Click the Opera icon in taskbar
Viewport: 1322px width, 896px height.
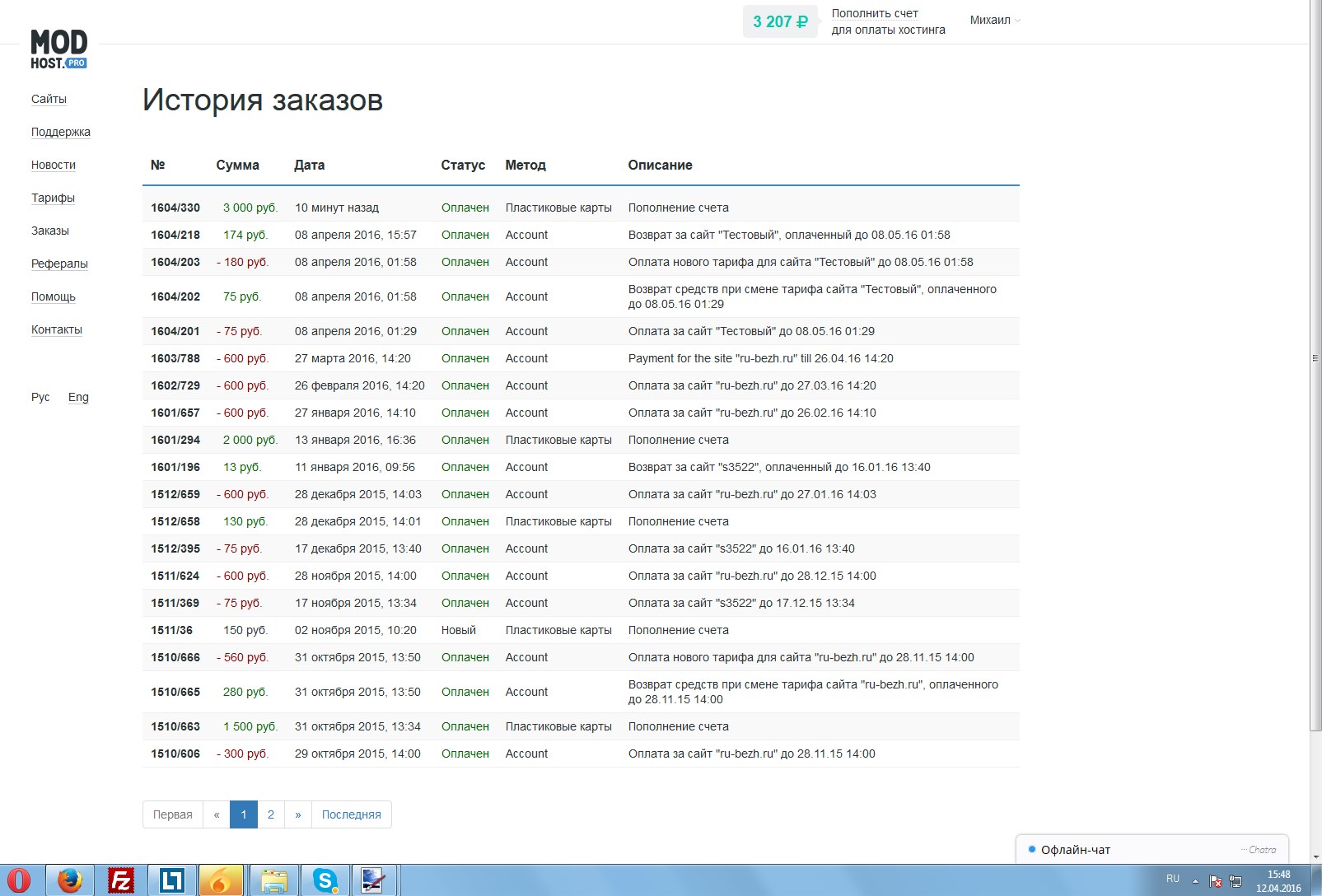(19, 880)
